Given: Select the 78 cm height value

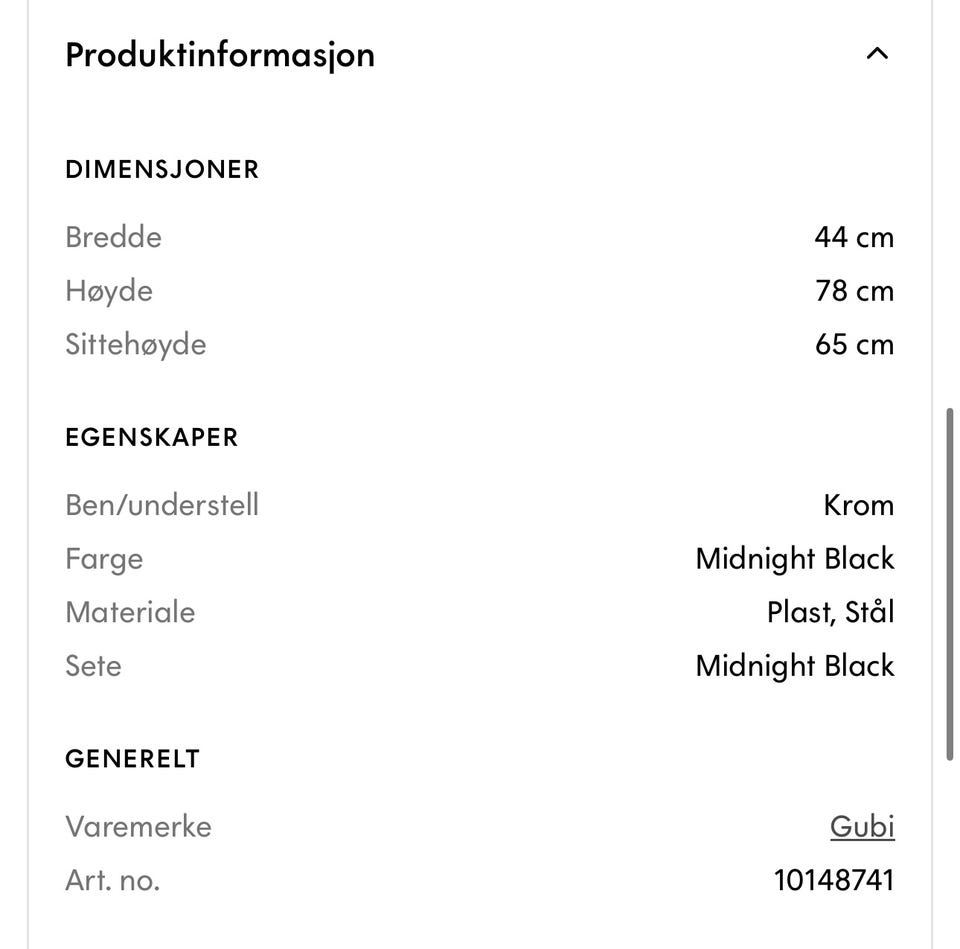Looking at the screenshot, I should point(854,290).
